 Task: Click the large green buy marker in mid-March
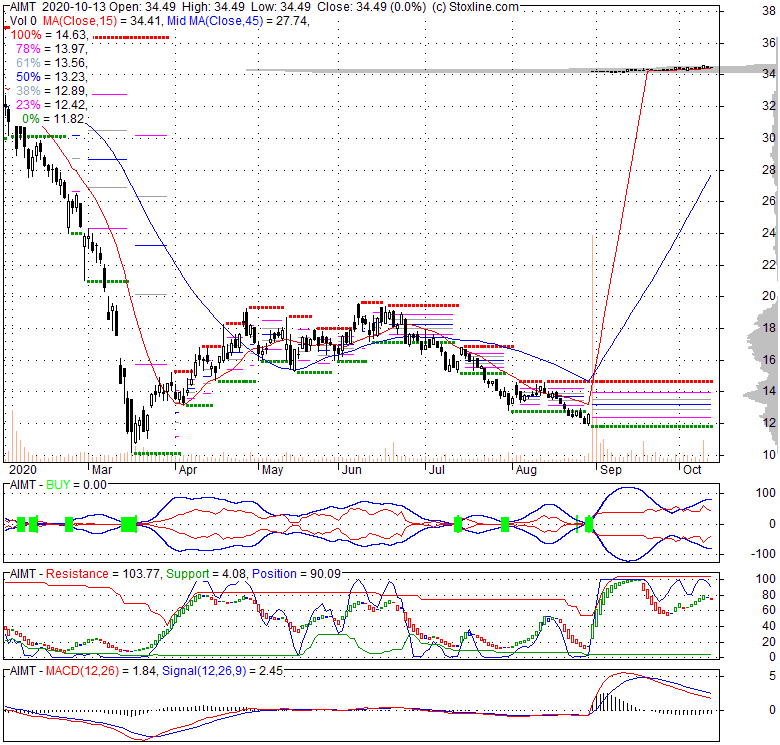click(129, 524)
